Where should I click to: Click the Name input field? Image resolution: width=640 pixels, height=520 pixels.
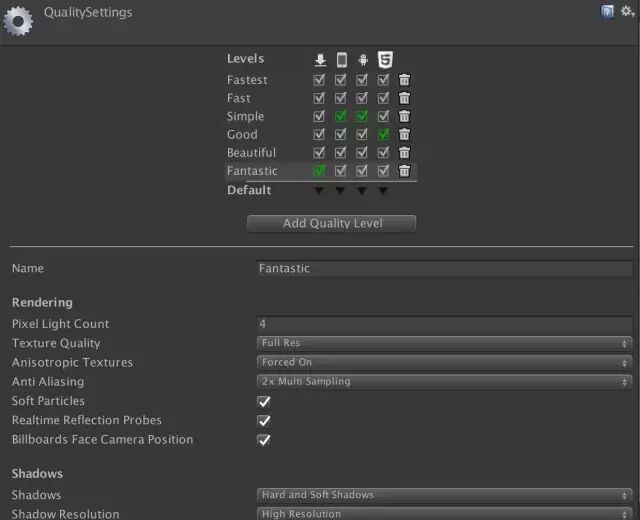click(444, 268)
